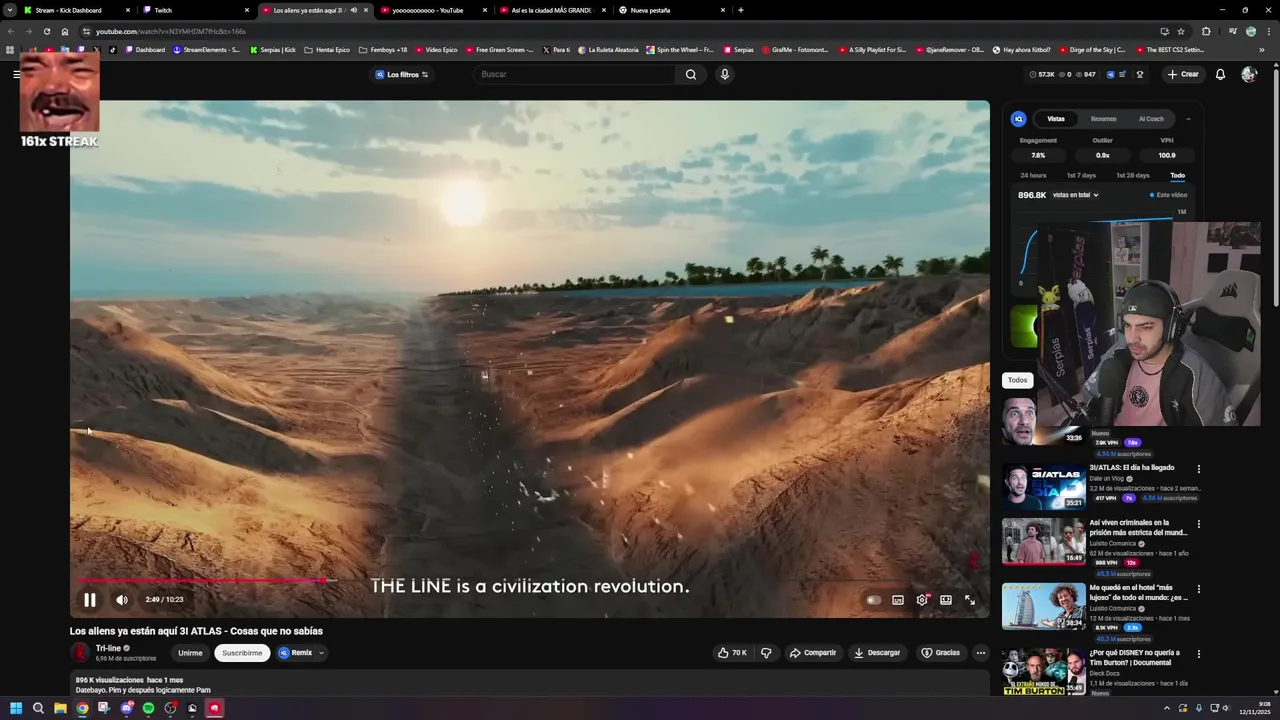Select the AI Coach tab
Screen dimensions: 1280x720
click(1152, 119)
